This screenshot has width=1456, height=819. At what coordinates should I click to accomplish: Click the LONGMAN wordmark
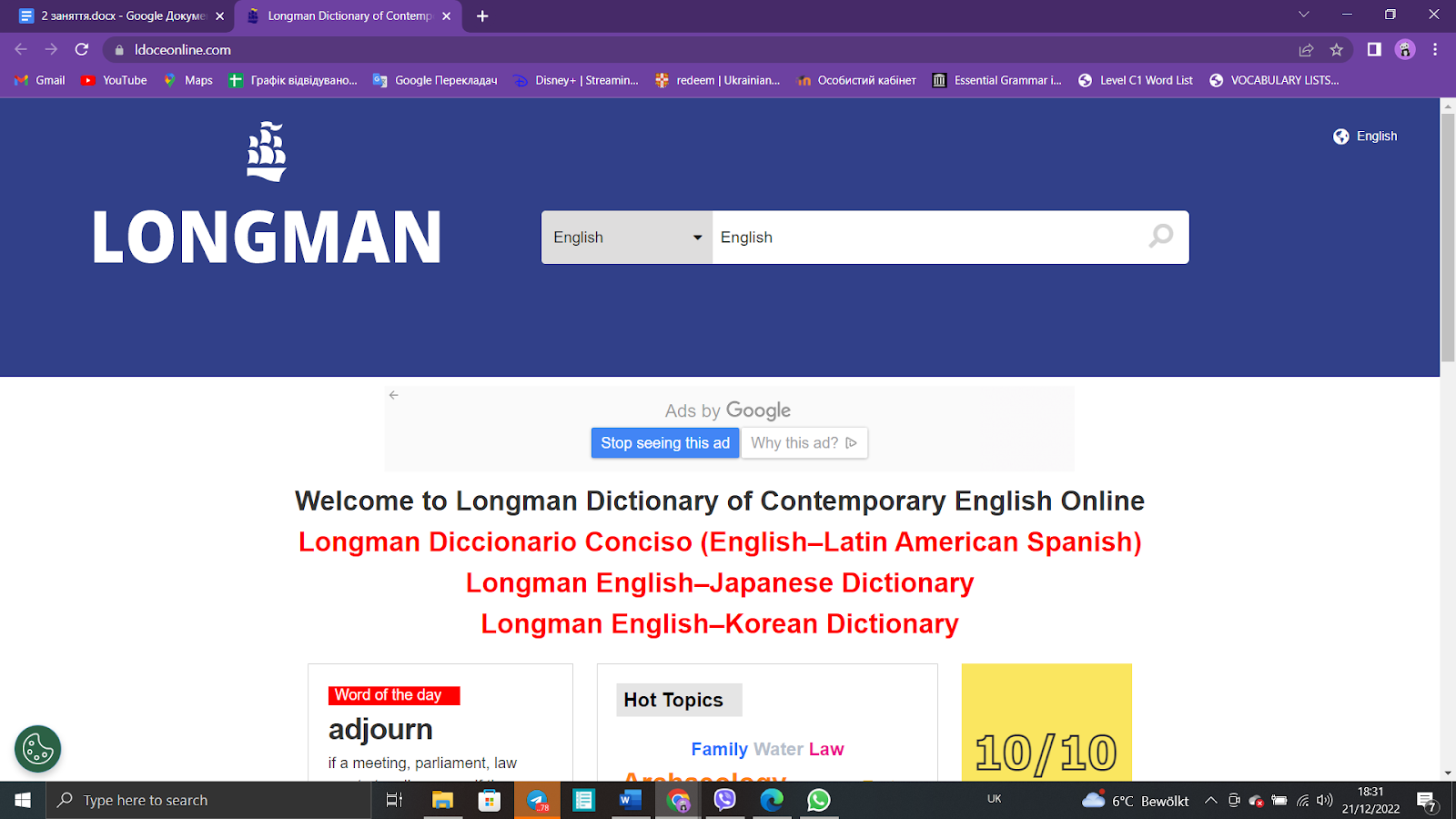pos(267,238)
